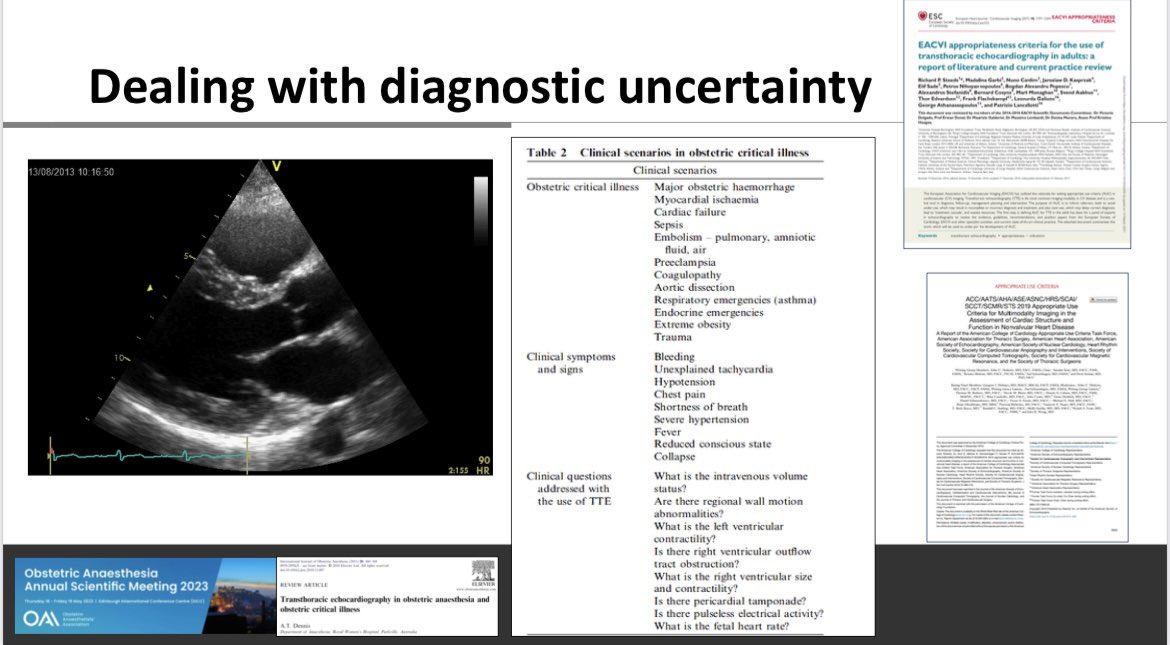Open the EACVI appropriateness criteria paper thumbnail
Screen dimensions: 1170x645
point(1017,124)
